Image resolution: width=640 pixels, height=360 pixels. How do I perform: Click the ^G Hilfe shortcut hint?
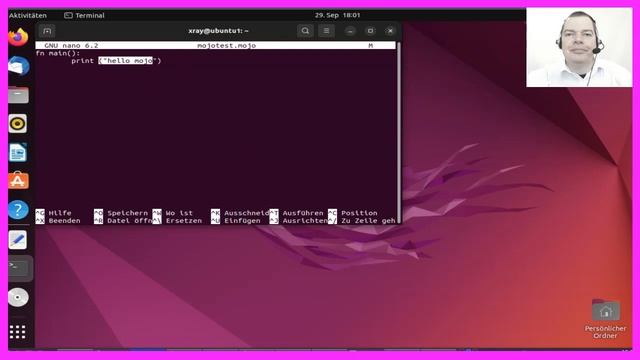[x=53, y=213]
